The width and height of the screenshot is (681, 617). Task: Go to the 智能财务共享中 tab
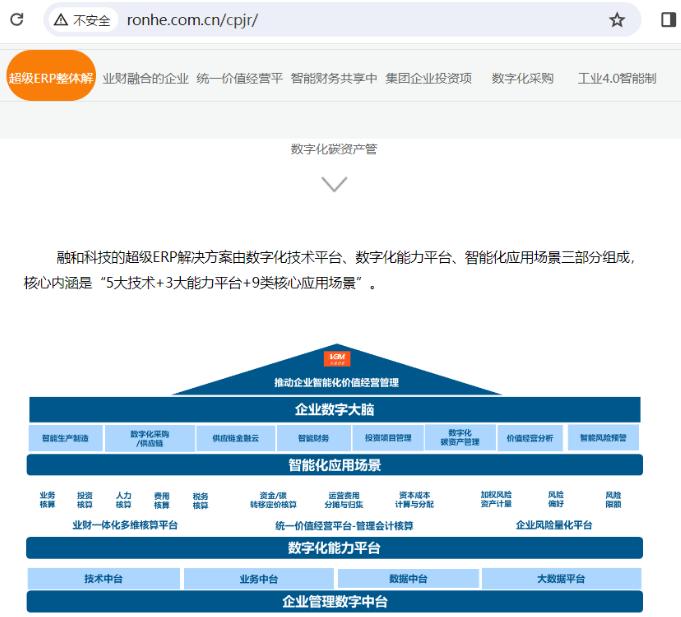334,79
